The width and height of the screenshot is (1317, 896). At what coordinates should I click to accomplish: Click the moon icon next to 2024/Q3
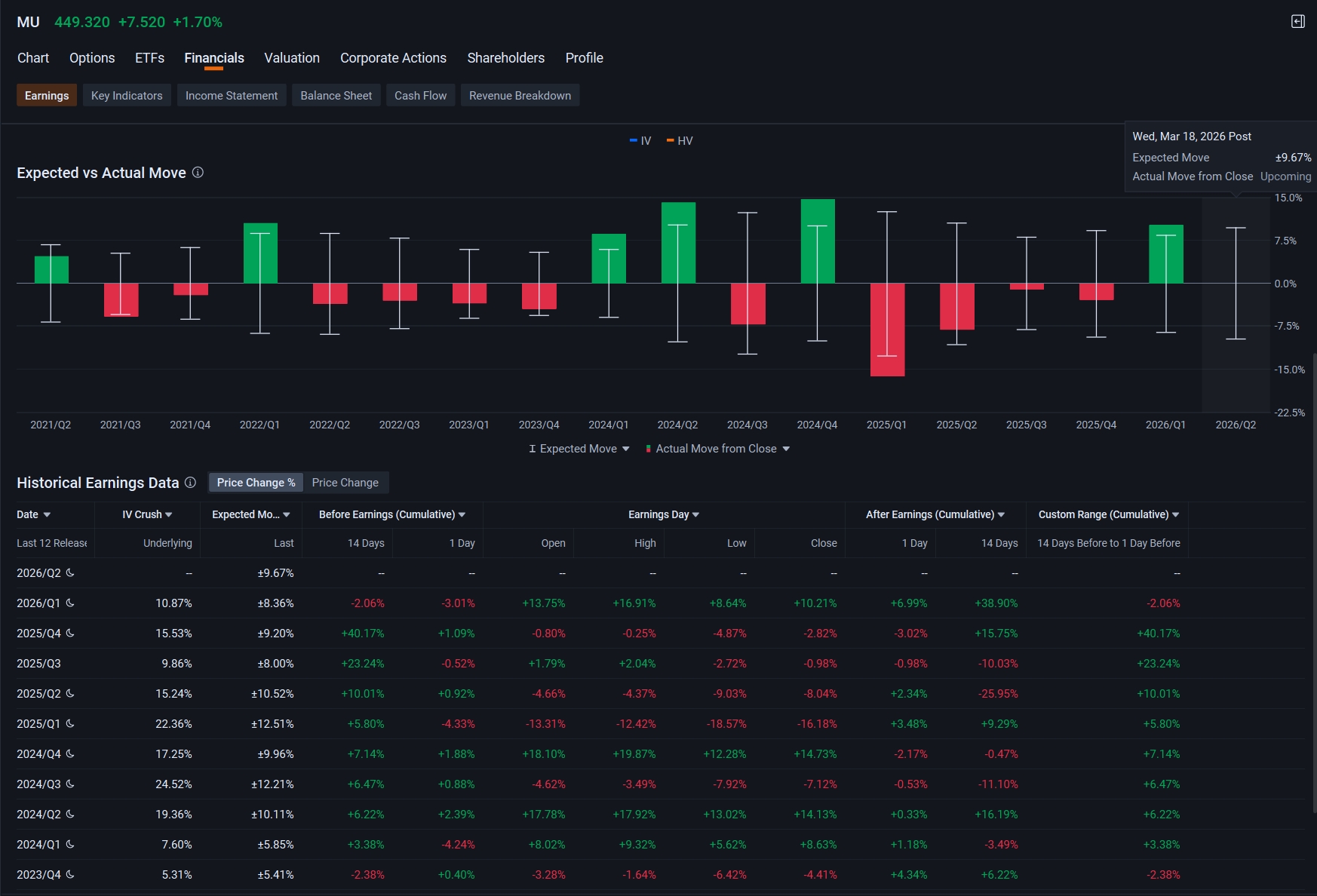pyautogui.click(x=70, y=784)
